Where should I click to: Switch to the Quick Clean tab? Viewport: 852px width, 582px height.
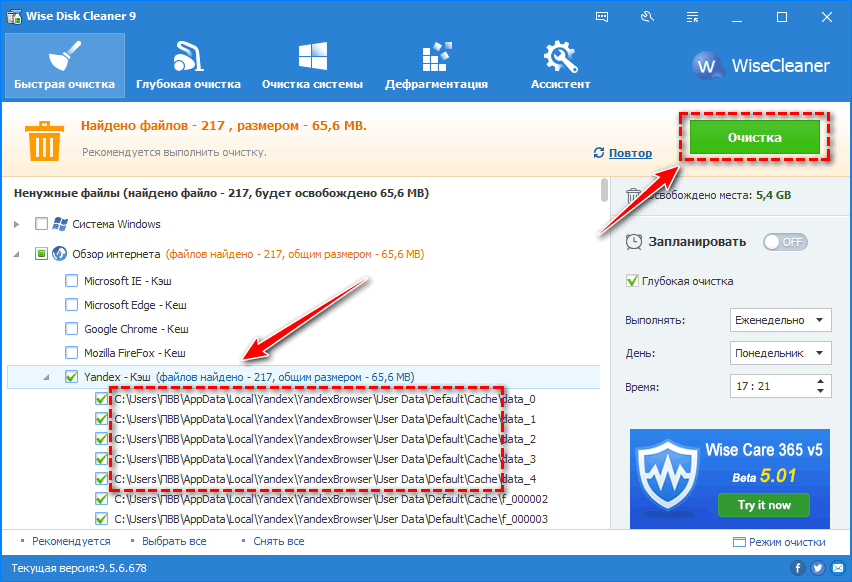(64, 63)
